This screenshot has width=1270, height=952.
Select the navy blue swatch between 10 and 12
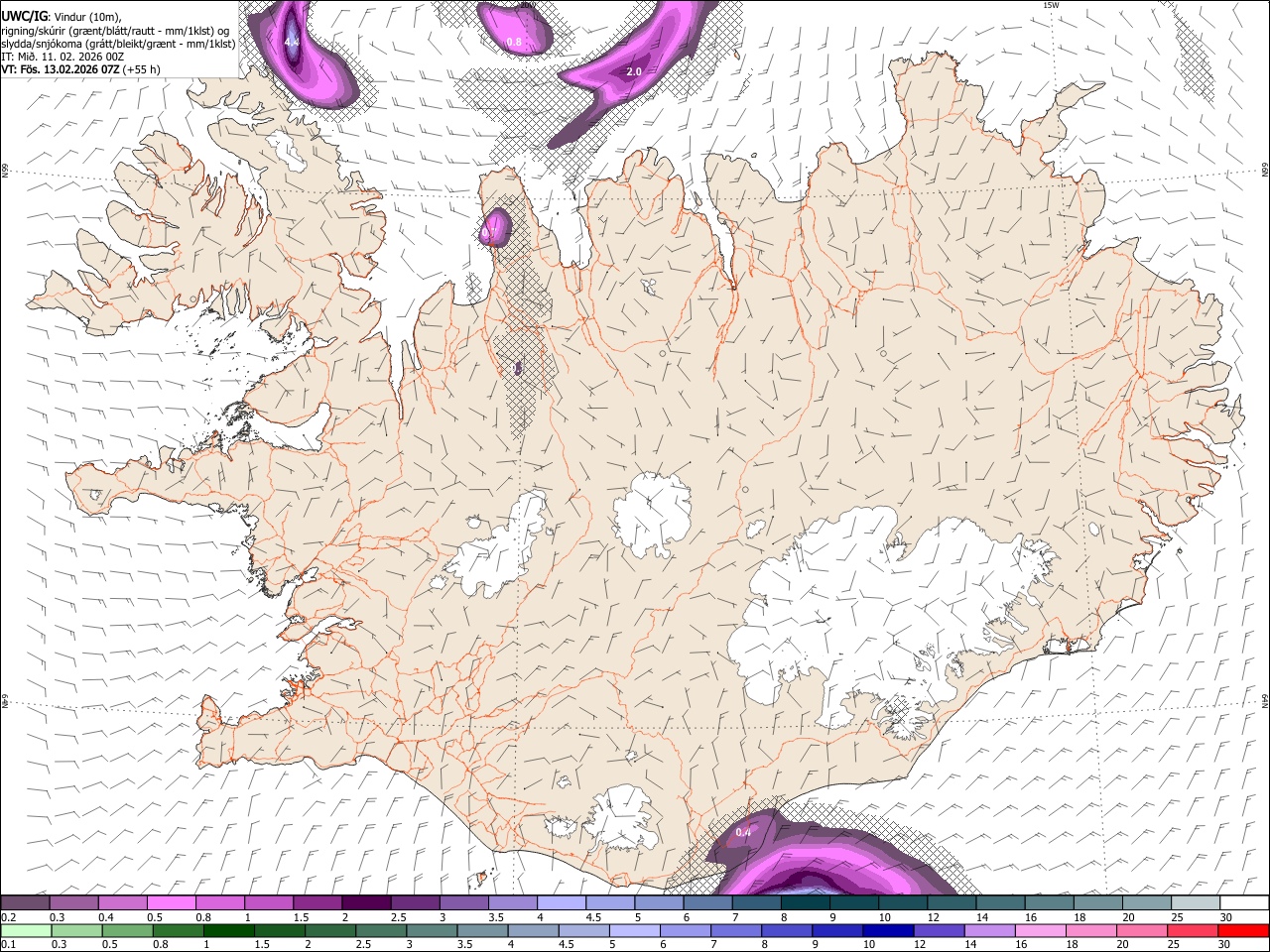887,930
